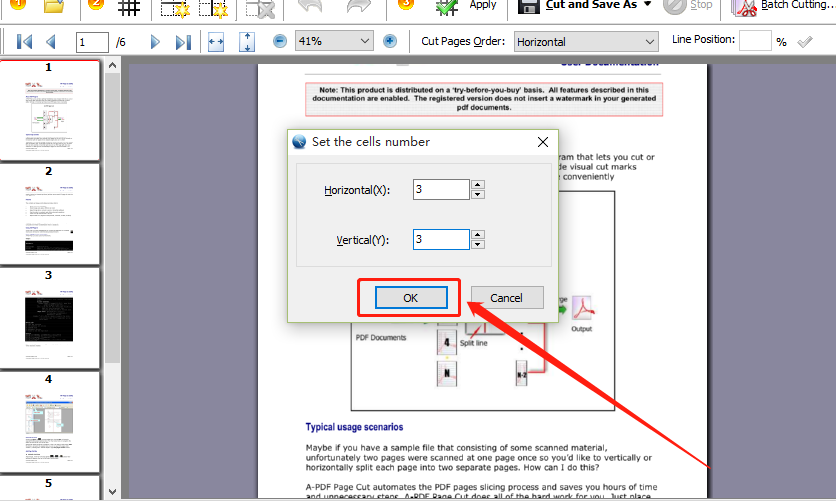836x501 pixels.
Task: Click the Line Position input field
Action: click(755, 41)
